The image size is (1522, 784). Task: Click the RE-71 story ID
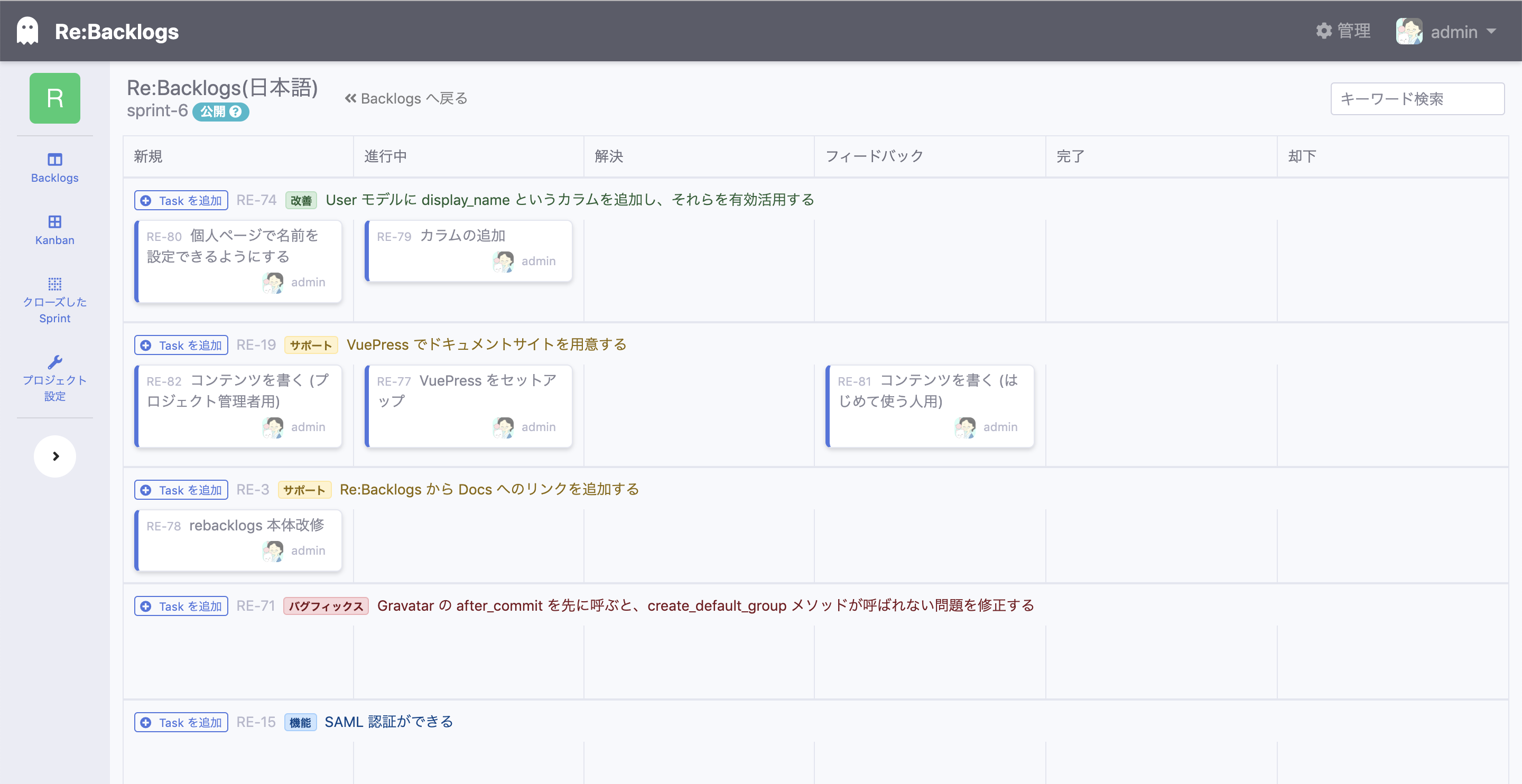tap(256, 606)
